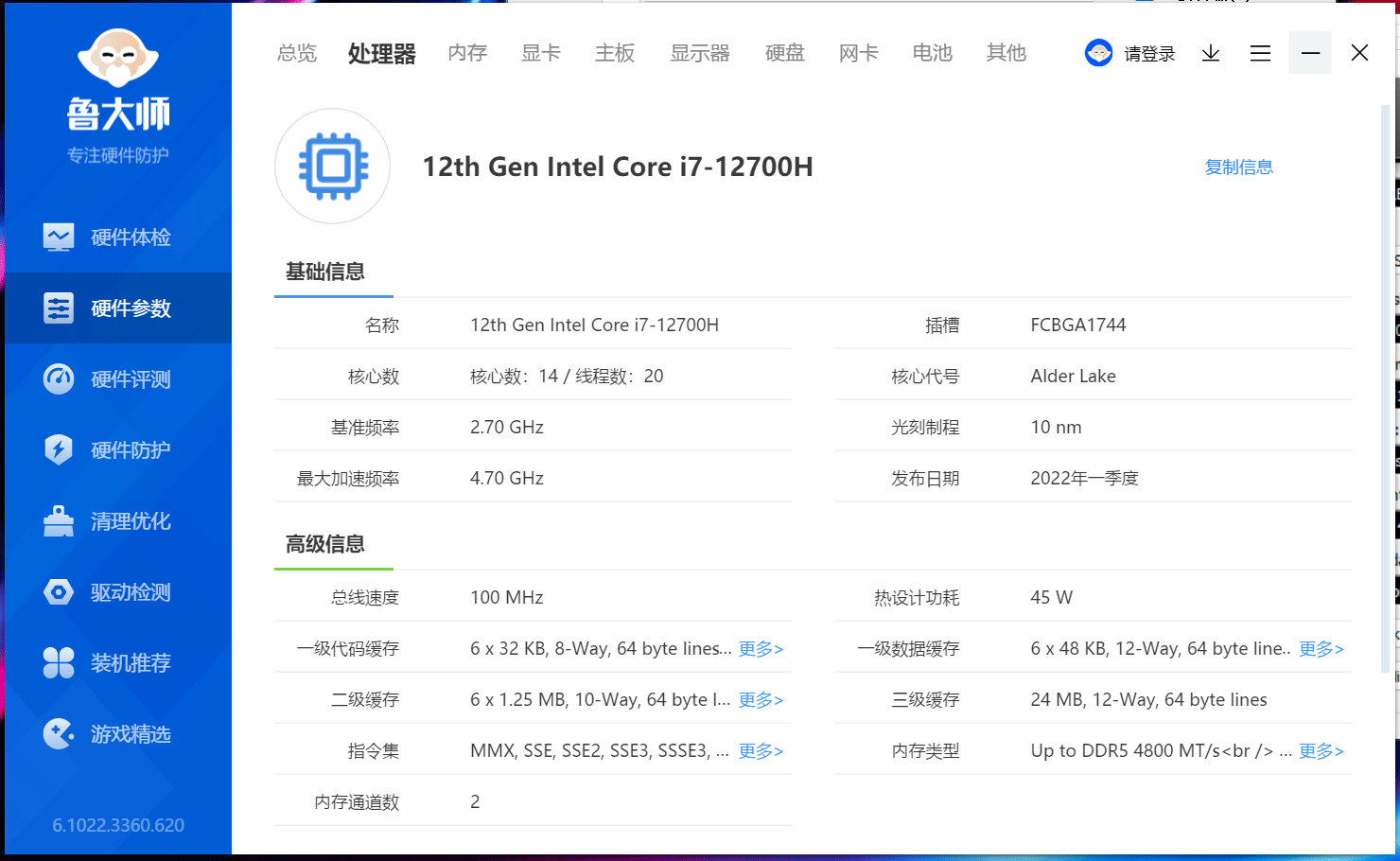
Task: Click the 驱动检测 sidebar label
Action: click(131, 592)
